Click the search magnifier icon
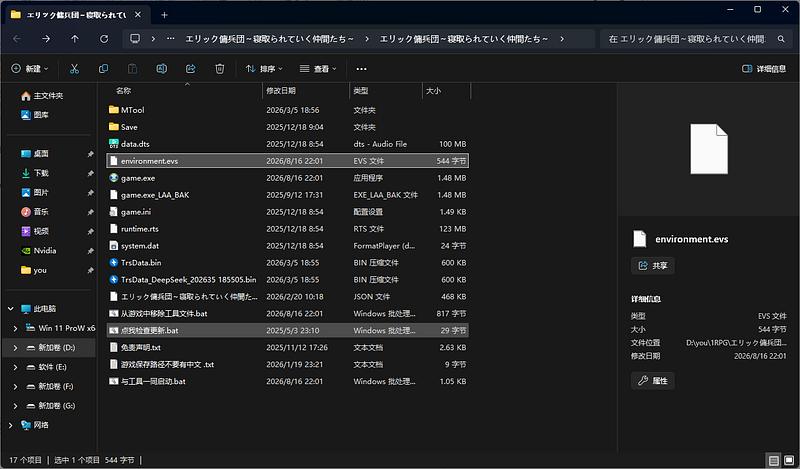 click(x=781, y=39)
